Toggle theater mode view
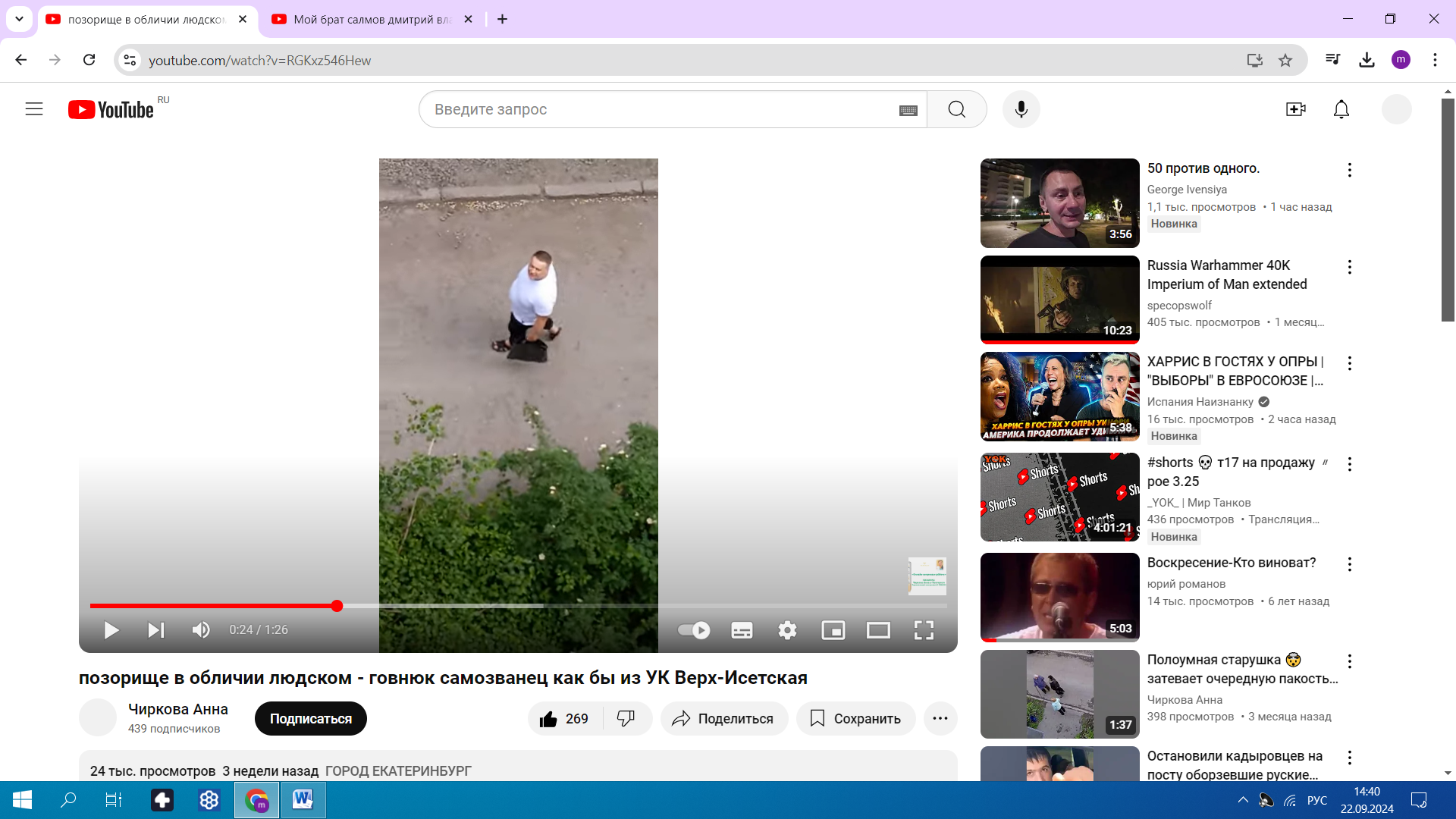The width and height of the screenshot is (1456, 819). [878, 630]
